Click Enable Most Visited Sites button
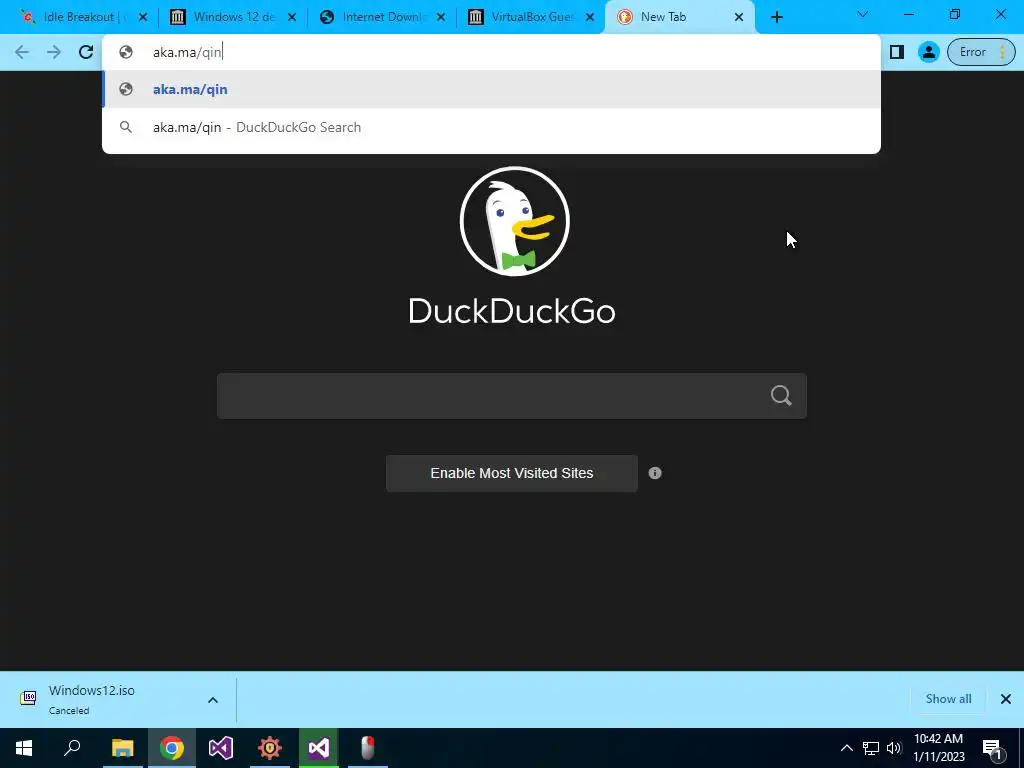Viewport: 1024px width, 768px height. [511, 473]
